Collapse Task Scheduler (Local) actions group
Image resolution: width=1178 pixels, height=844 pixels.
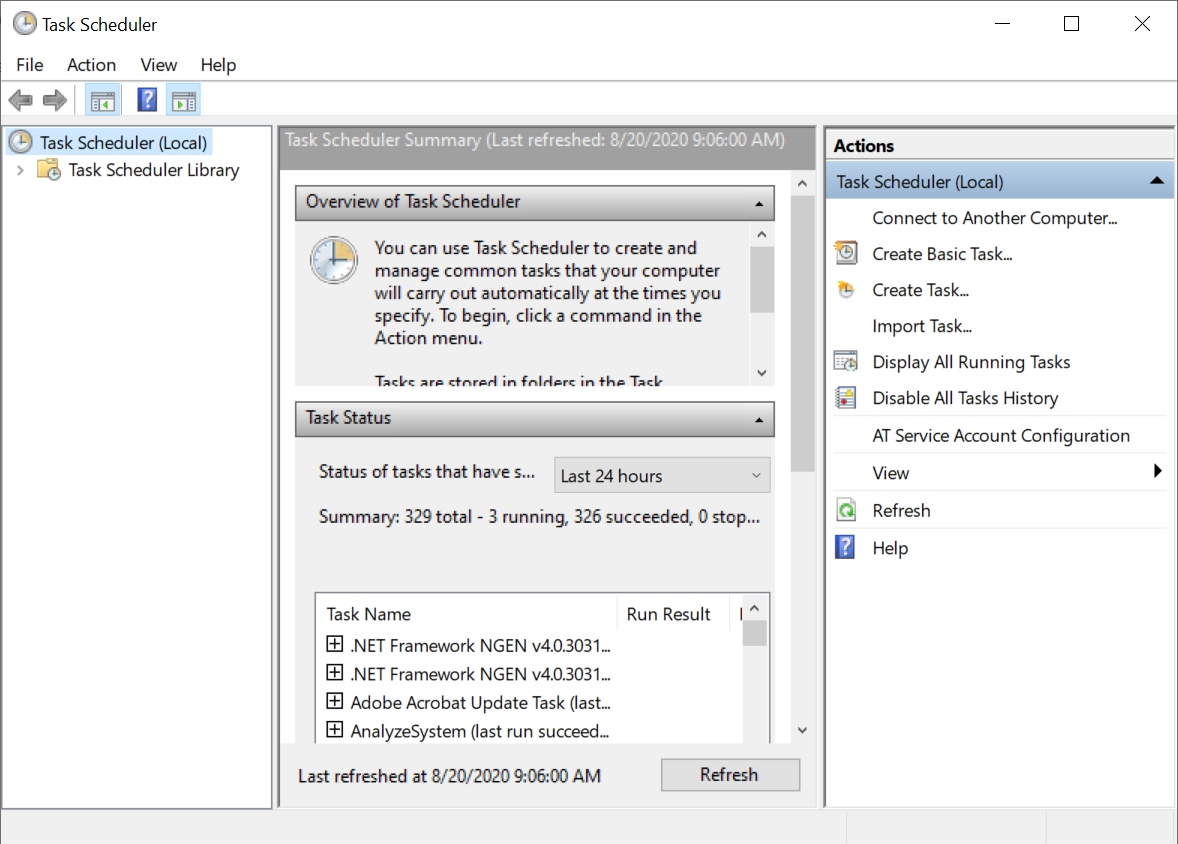pos(1157,181)
